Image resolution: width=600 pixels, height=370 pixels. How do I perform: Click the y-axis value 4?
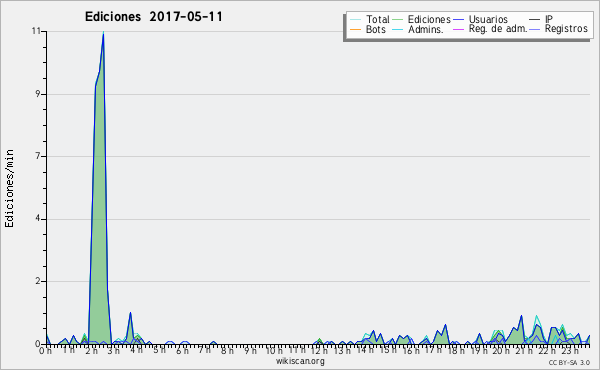point(38,219)
